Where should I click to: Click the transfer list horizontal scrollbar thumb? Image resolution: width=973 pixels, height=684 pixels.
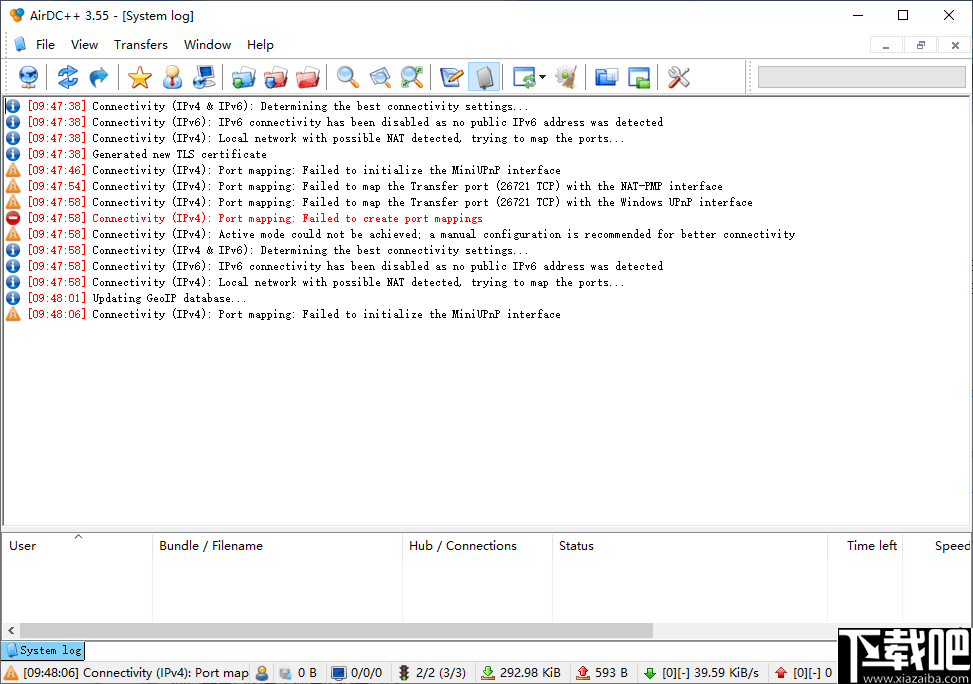pos(336,631)
